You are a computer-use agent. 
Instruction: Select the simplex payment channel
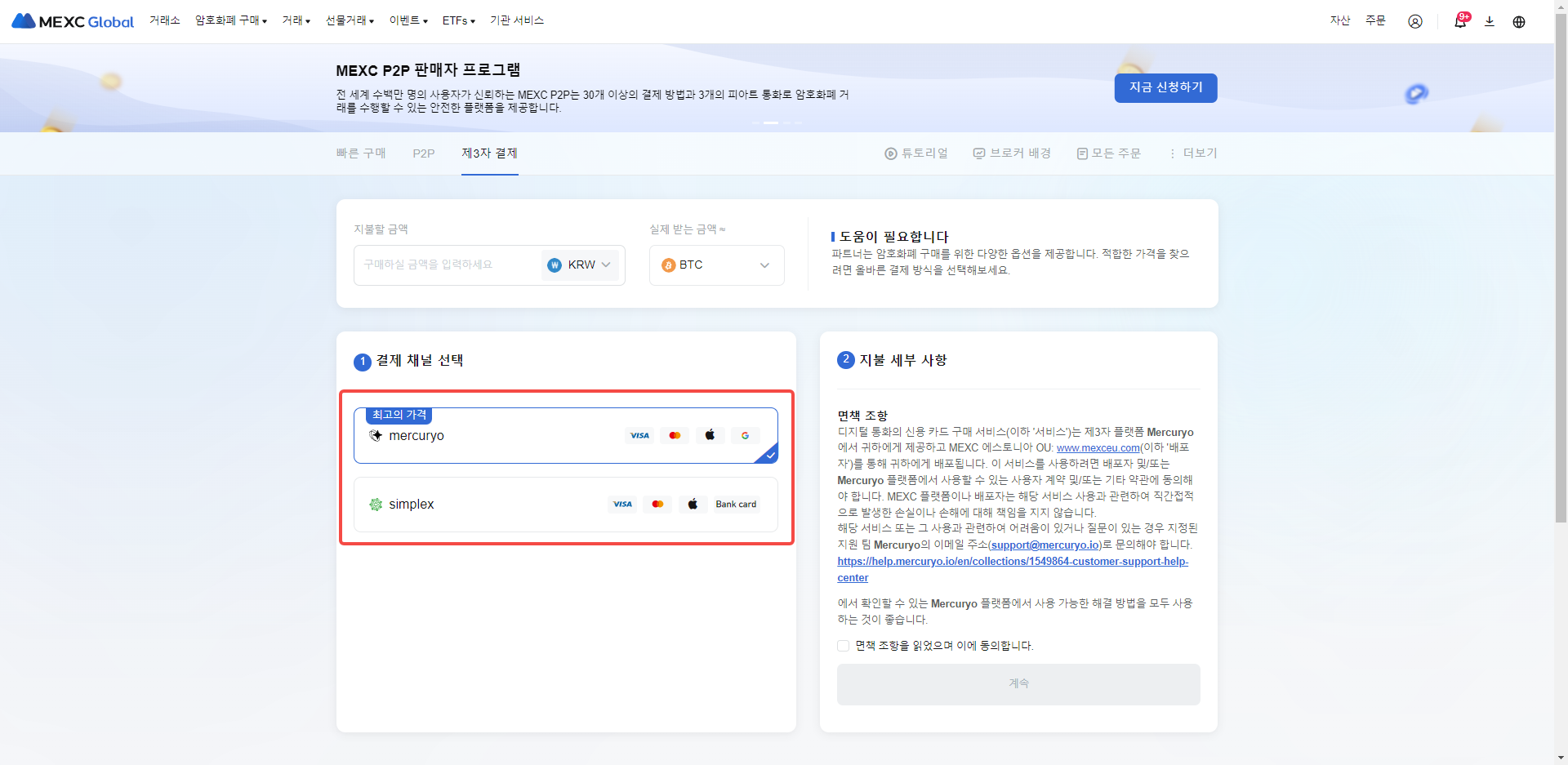click(565, 505)
